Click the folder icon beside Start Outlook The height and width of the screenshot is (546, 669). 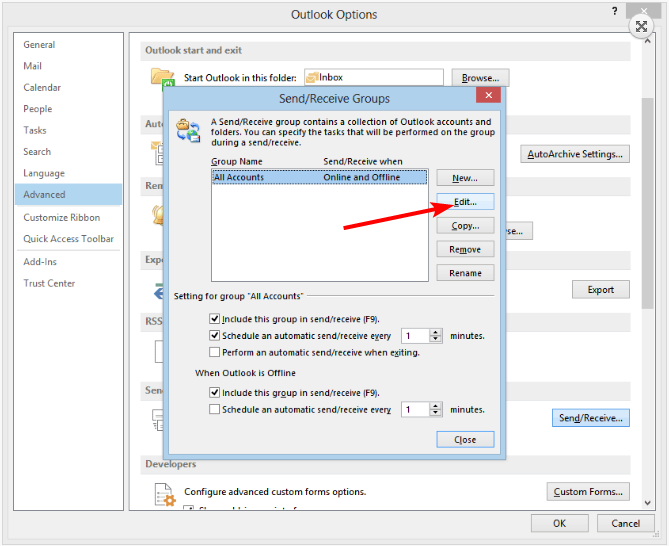(x=161, y=77)
